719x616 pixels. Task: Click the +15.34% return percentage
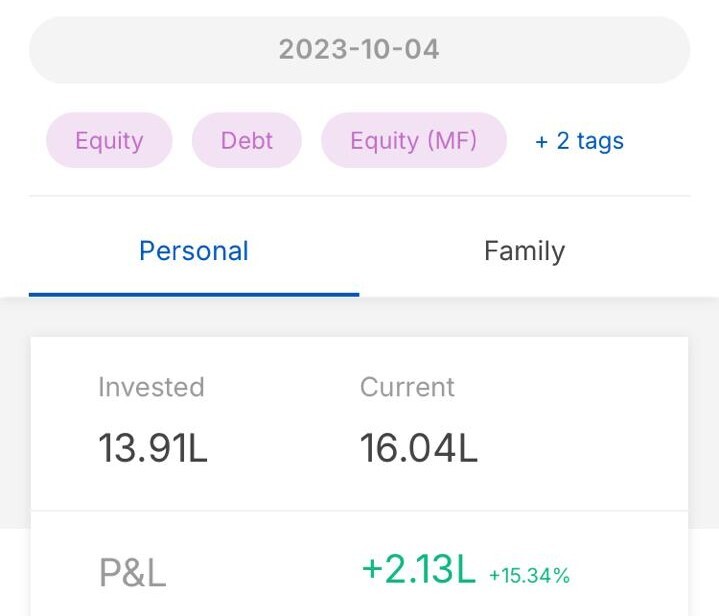click(529, 575)
